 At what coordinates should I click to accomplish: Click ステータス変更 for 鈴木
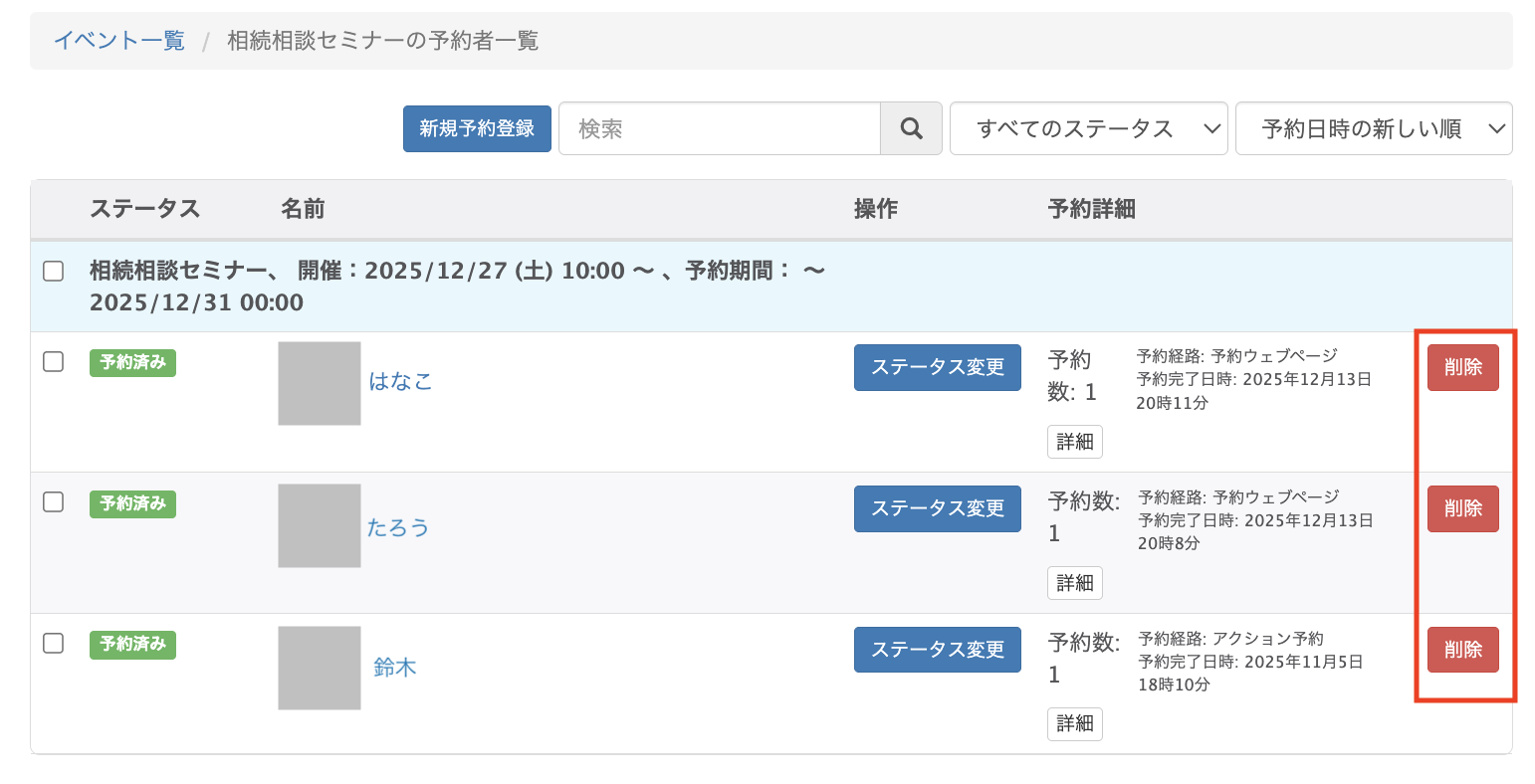[937, 649]
